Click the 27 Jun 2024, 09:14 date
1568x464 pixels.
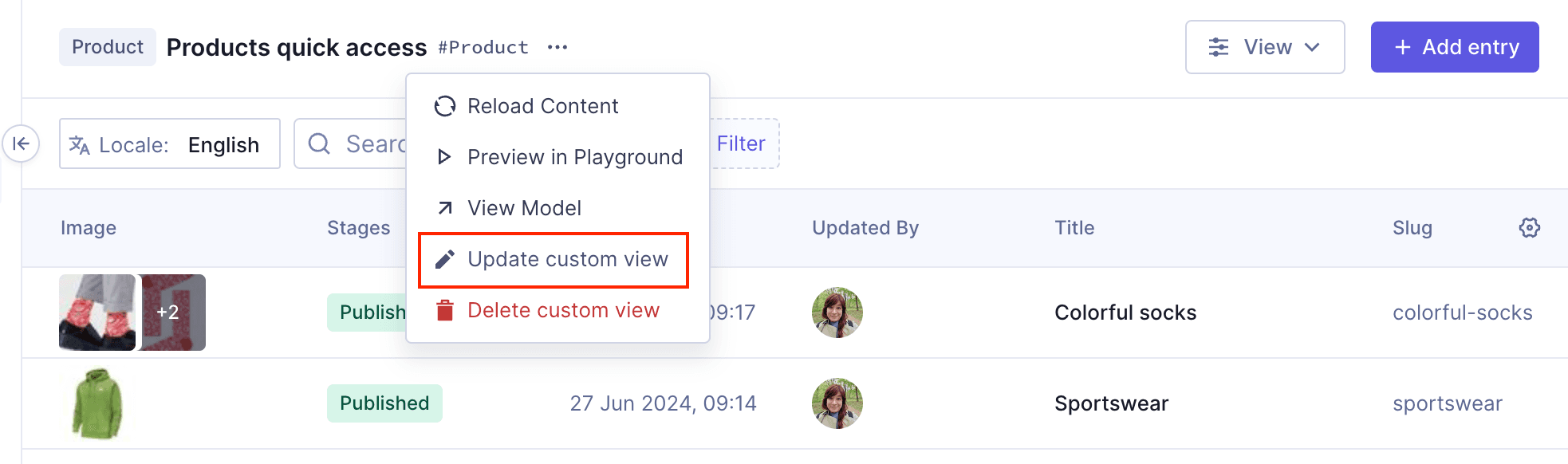click(x=663, y=403)
